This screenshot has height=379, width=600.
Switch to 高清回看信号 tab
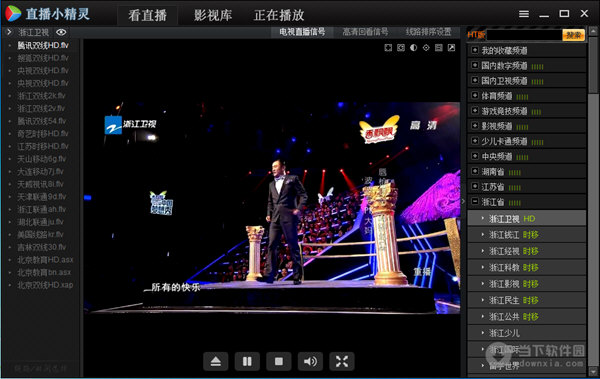[x=365, y=32]
